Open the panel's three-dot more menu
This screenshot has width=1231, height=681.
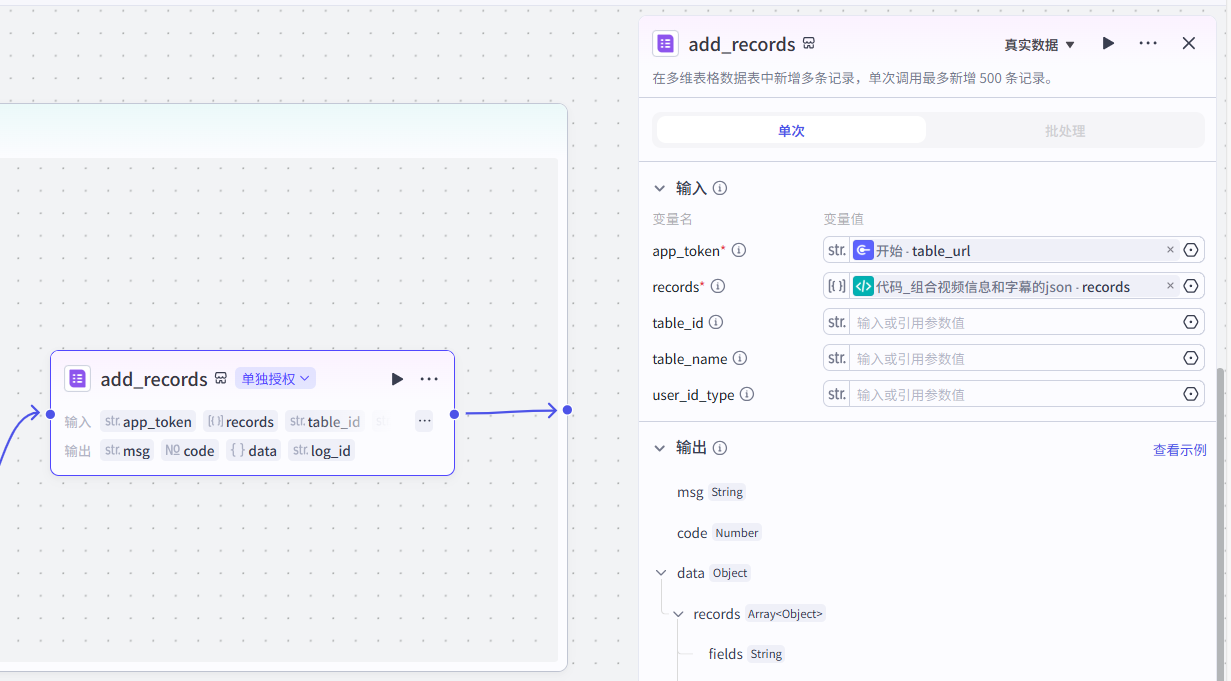click(1148, 44)
